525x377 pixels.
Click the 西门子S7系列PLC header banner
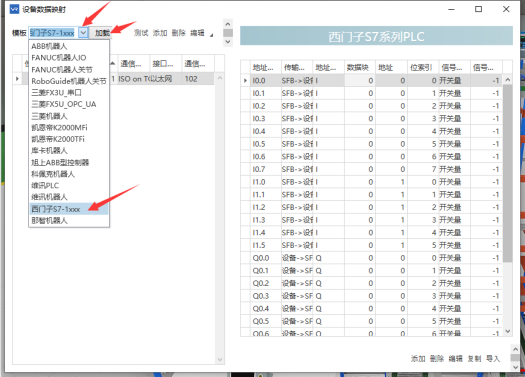point(376,36)
